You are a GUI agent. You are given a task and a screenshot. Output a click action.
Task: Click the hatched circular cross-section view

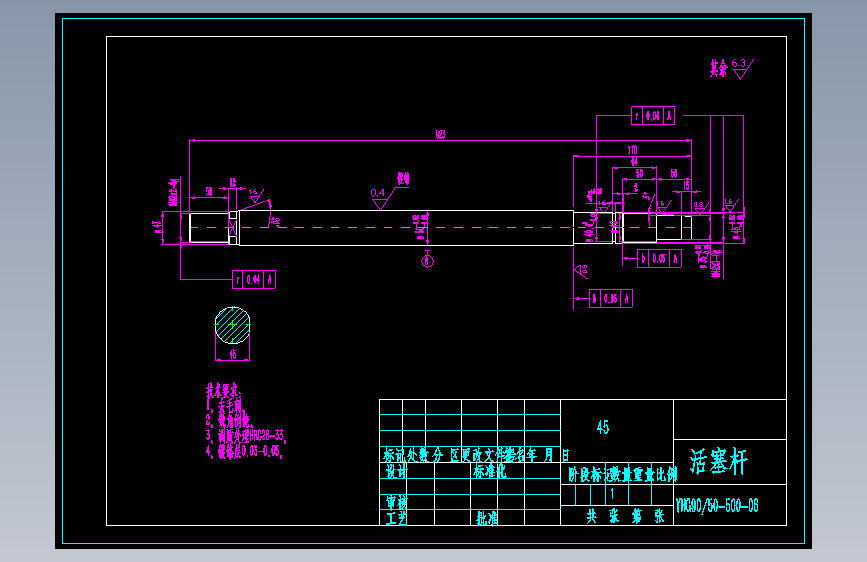232,325
